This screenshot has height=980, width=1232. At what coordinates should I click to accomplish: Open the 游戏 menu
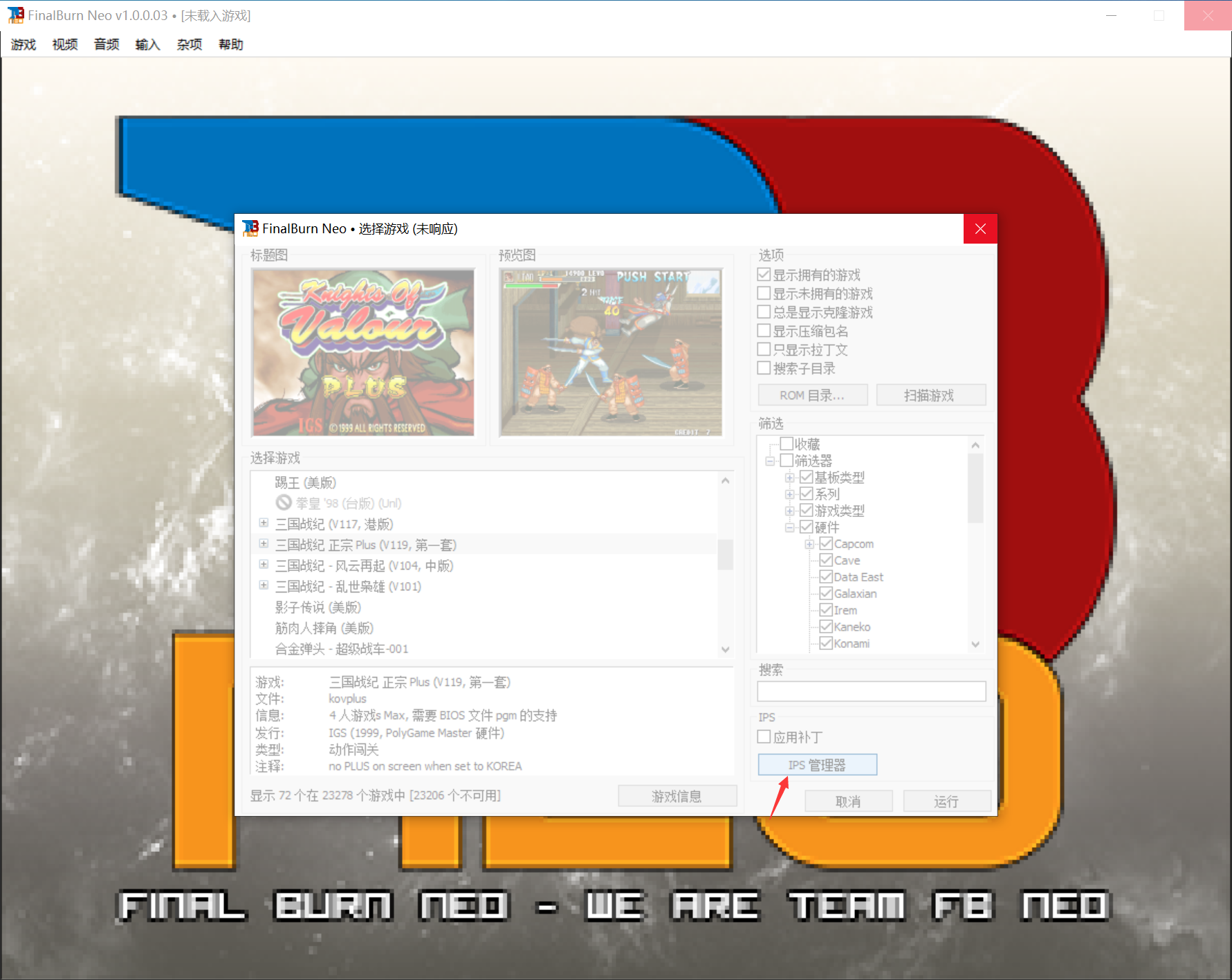24,44
